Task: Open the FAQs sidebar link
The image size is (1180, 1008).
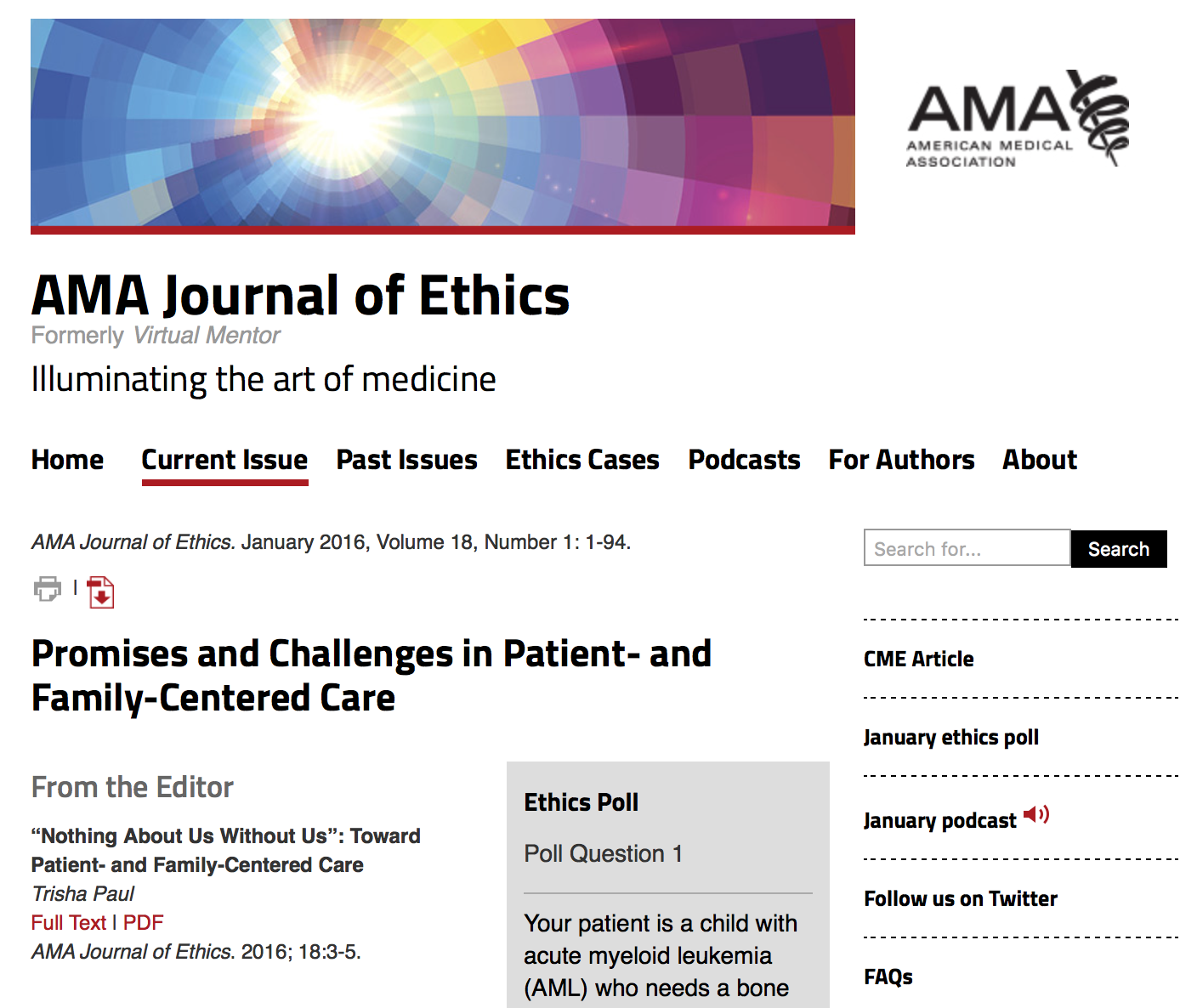Action: [x=888, y=977]
